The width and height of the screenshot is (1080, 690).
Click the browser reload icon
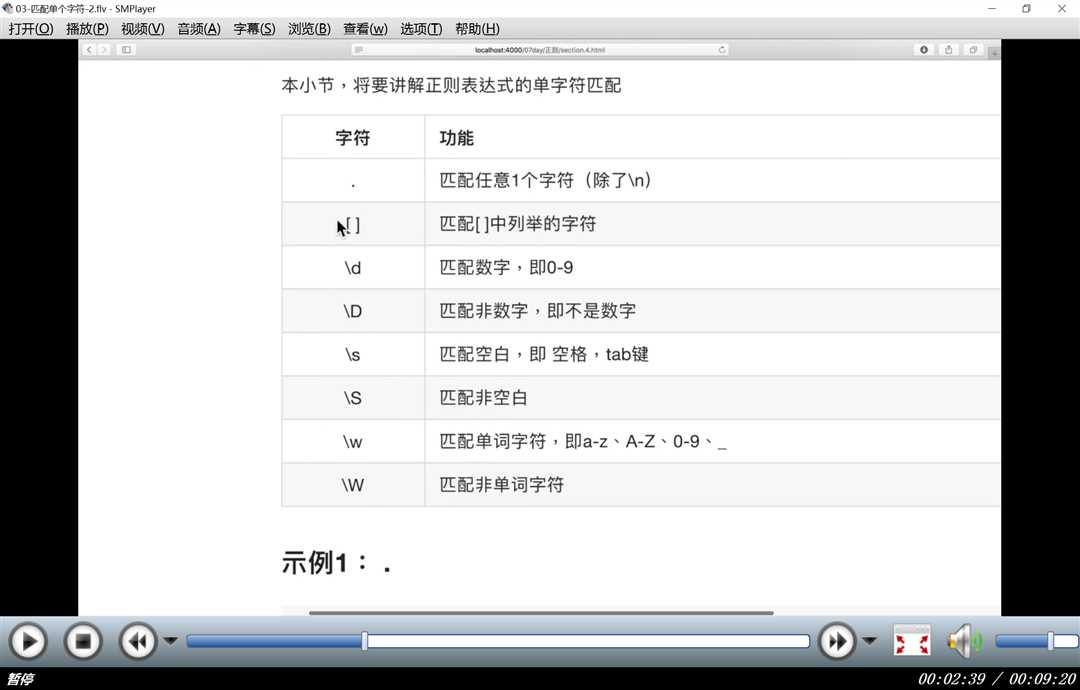pos(722,50)
